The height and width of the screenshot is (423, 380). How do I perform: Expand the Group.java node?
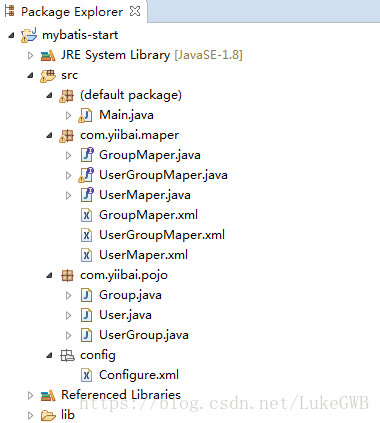[68, 295]
